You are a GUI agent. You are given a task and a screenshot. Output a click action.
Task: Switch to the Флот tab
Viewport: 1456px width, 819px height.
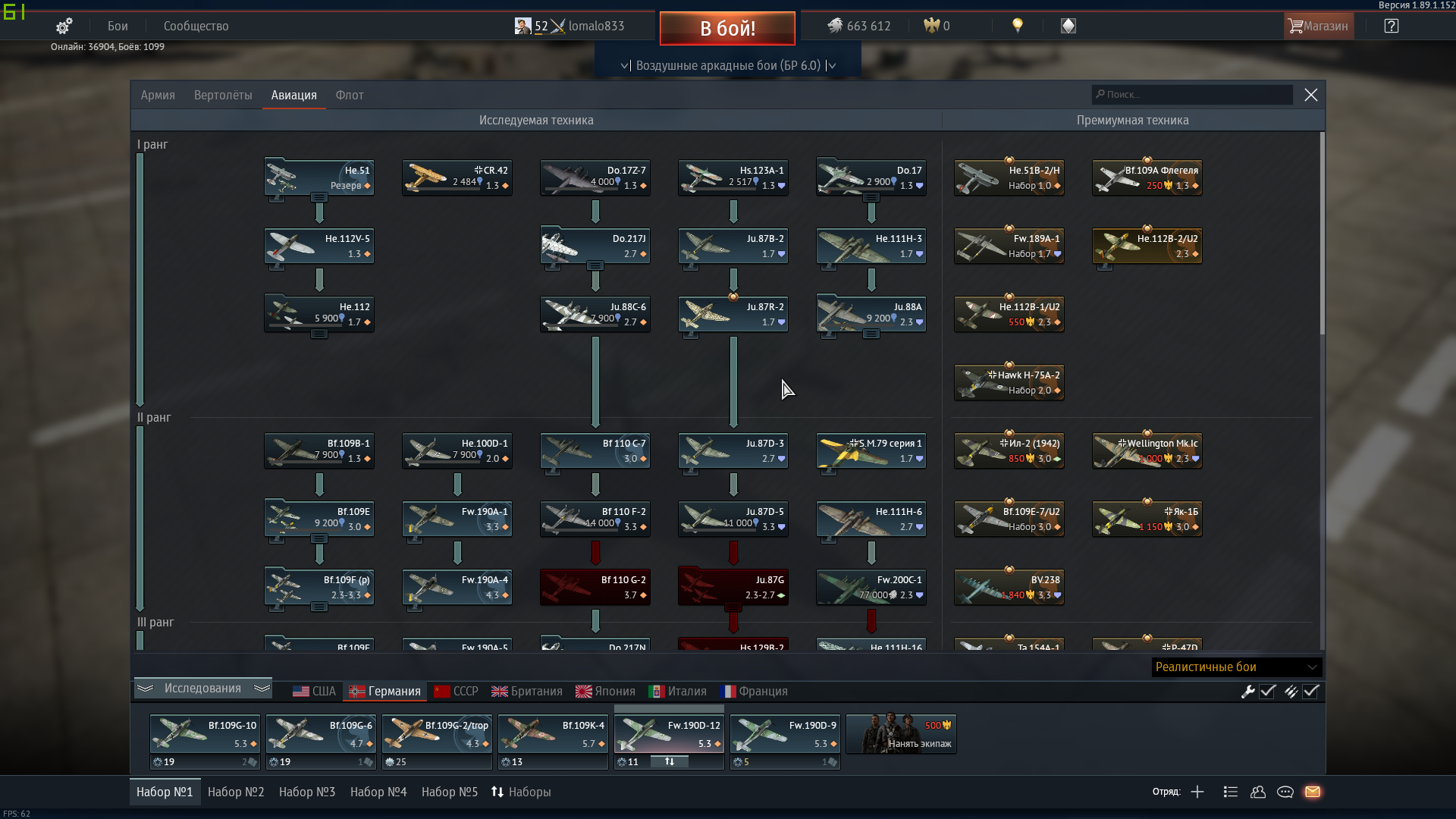(350, 95)
